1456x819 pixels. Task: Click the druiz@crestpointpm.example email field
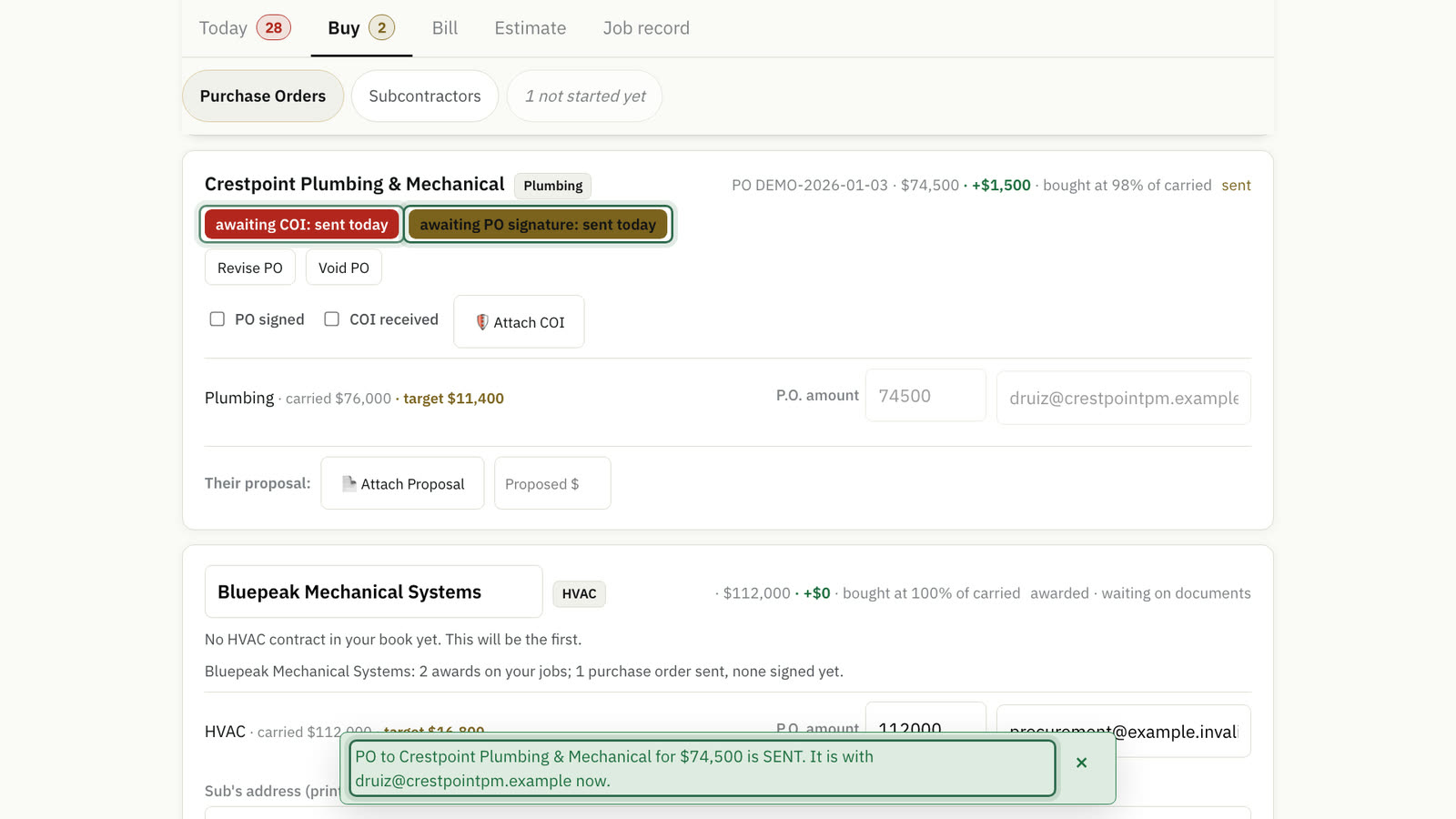1124,398
